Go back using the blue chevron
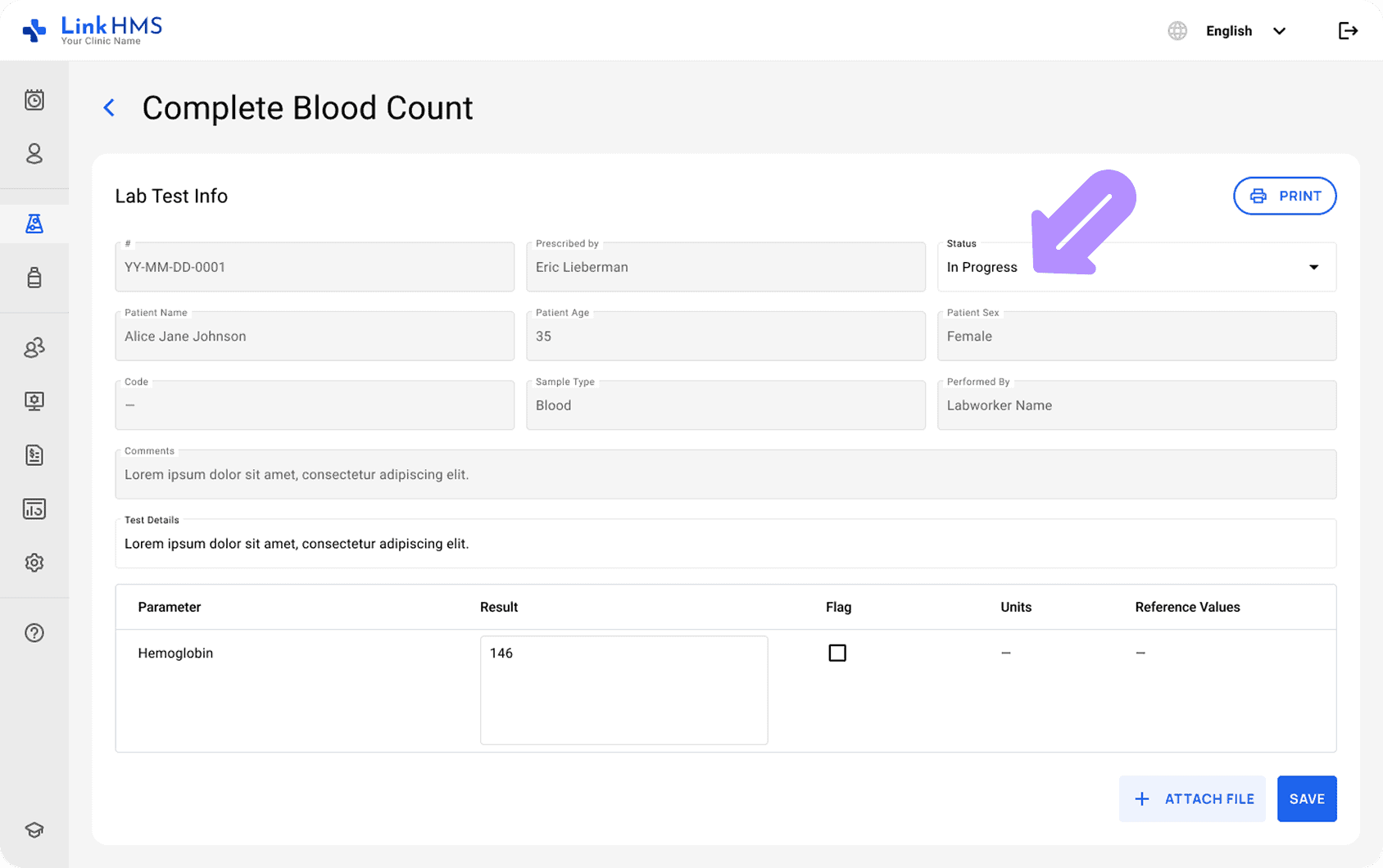The height and width of the screenshot is (868, 1383). (109, 108)
